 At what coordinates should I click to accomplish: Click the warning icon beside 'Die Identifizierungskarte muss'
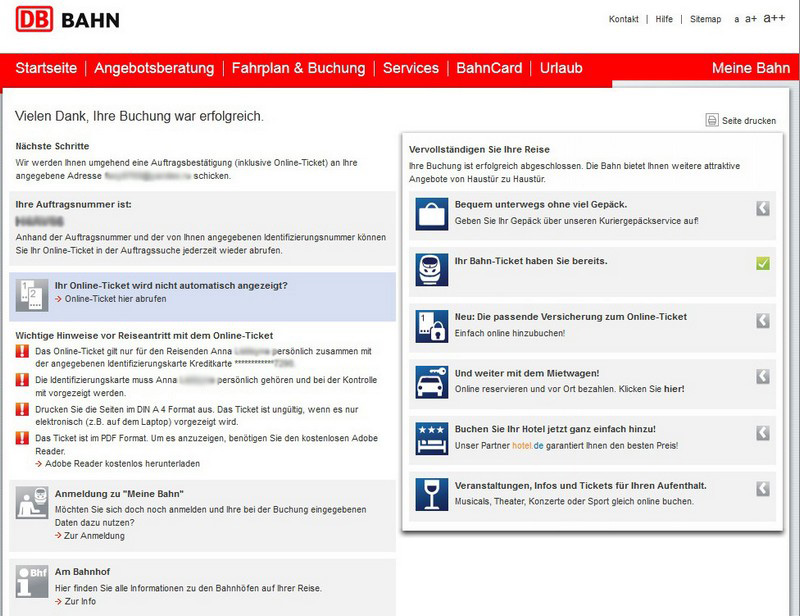22,380
